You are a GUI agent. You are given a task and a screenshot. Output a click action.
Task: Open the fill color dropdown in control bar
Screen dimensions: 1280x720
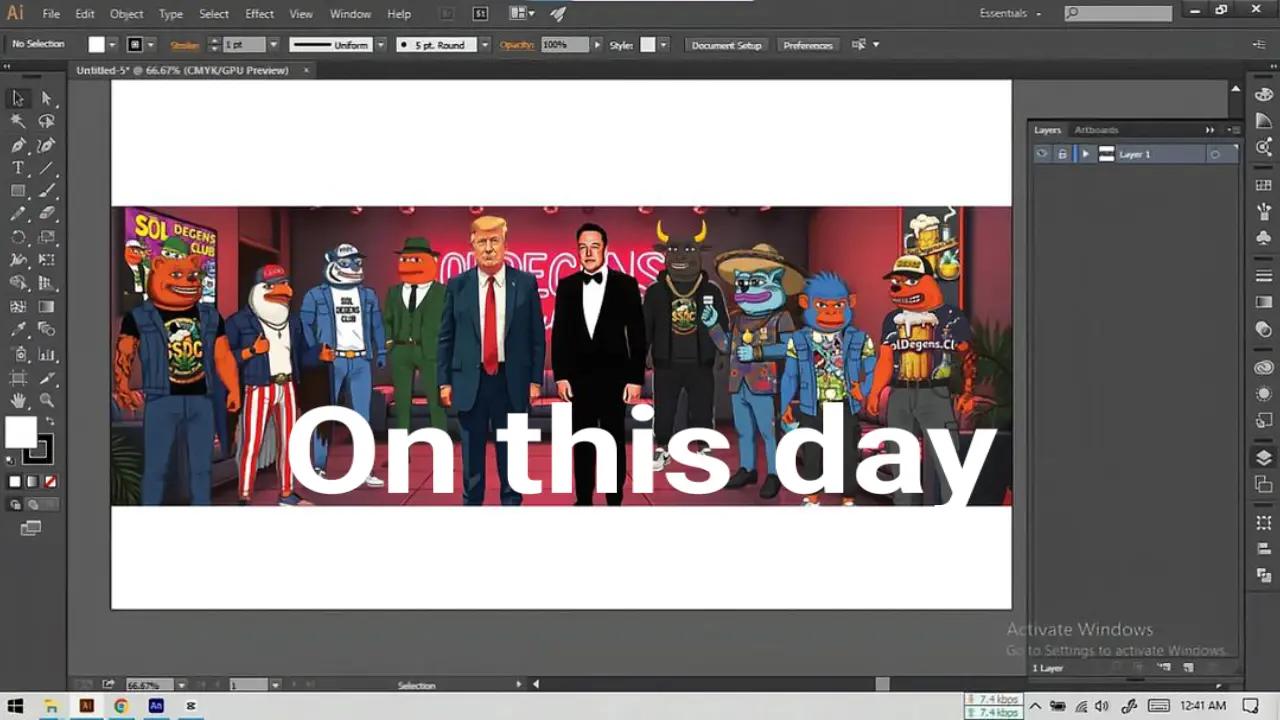pyautogui.click(x=112, y=45)
